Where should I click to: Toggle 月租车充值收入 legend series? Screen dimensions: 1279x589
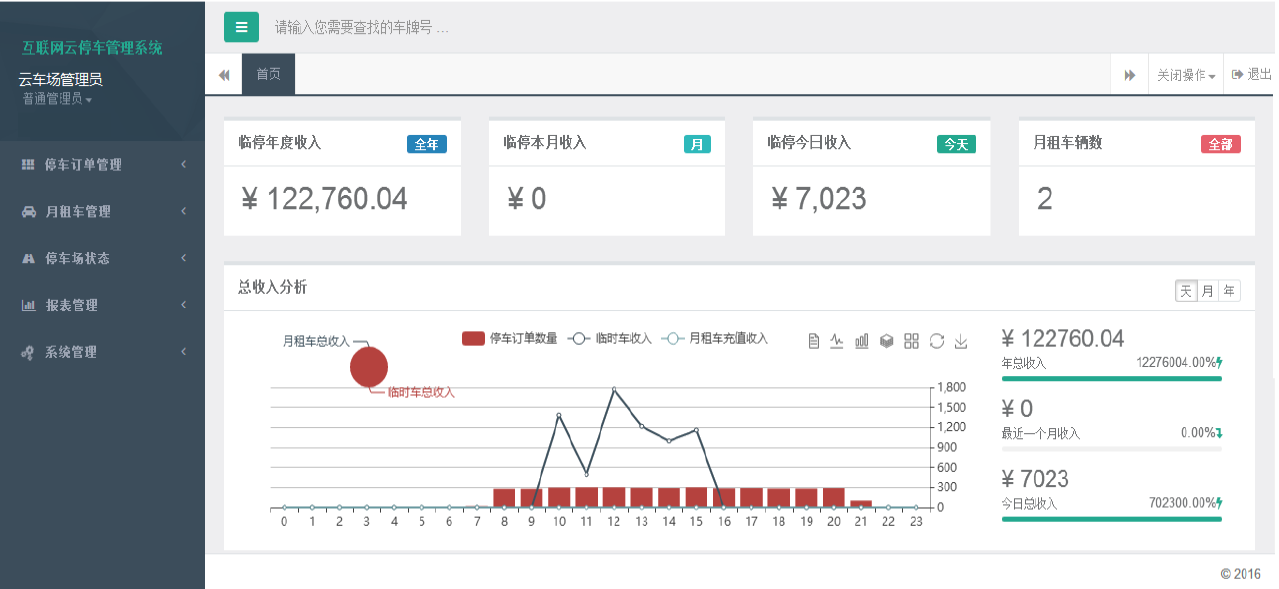click(715, 339)
